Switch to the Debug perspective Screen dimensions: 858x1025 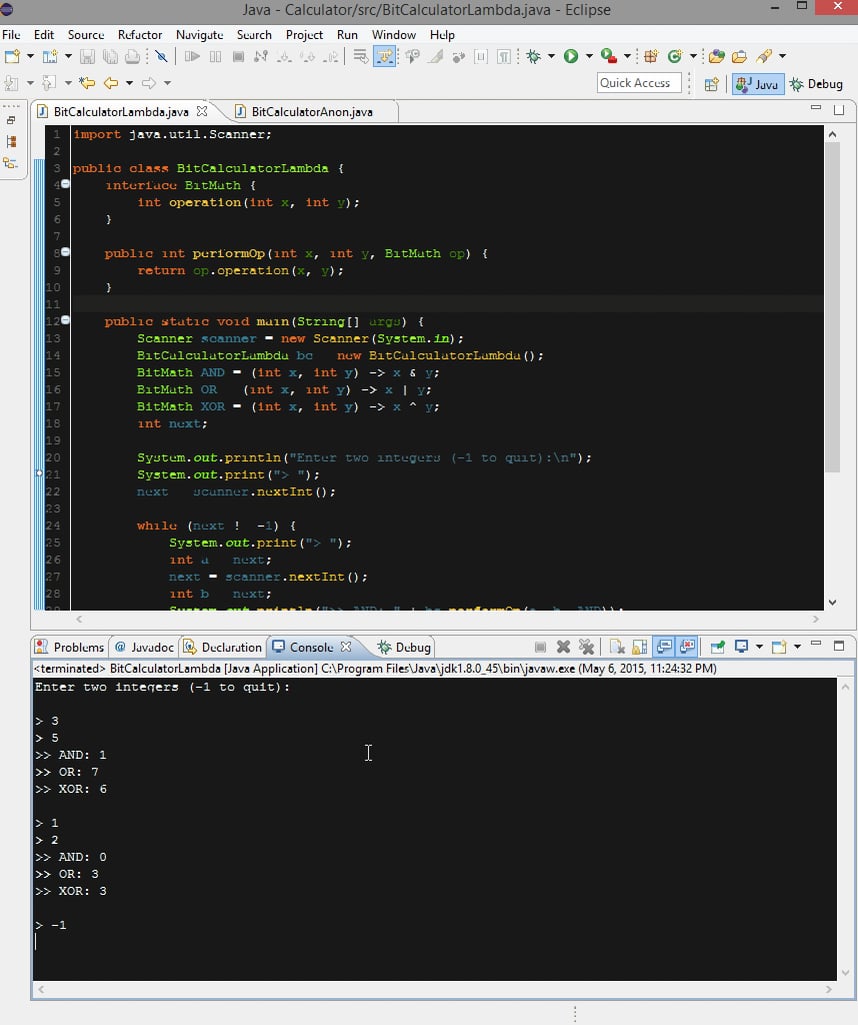click(x=817, y=84)
